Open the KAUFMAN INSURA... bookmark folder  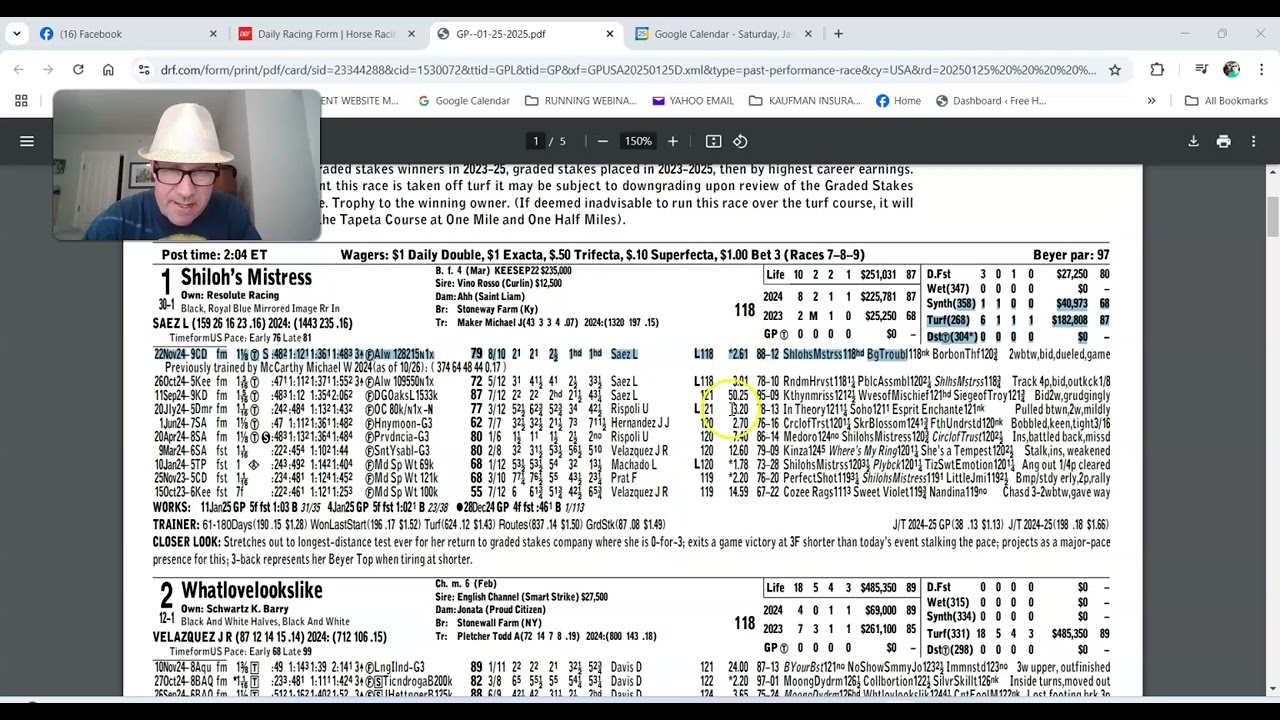coord(804,101)
